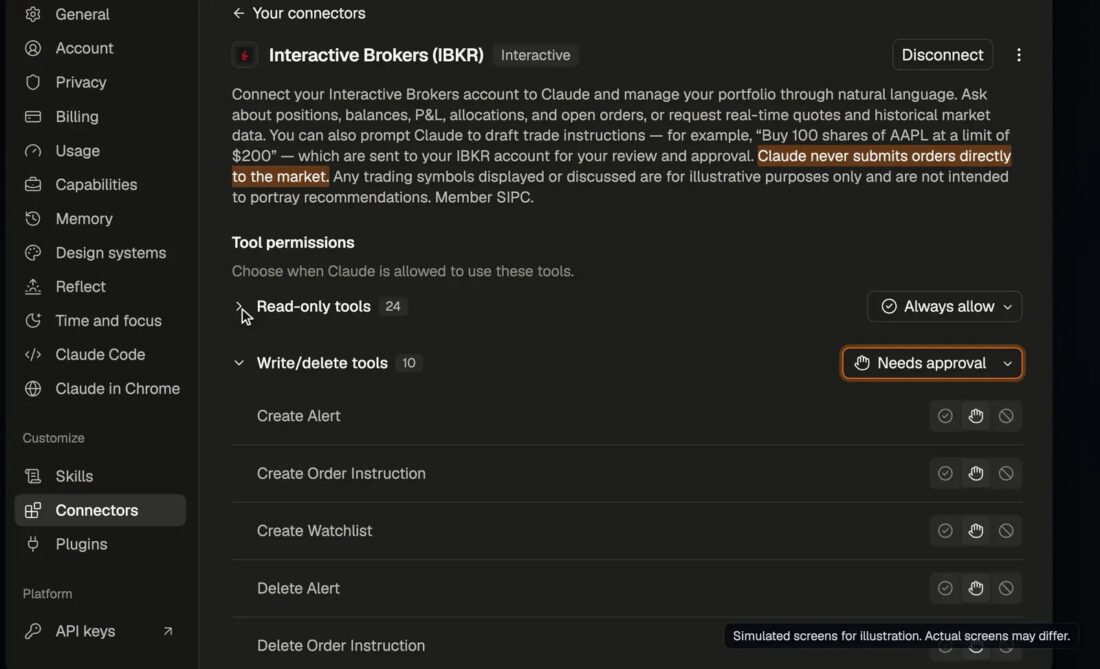Expand the Read-only tools section
1100x669 pixels.
point(239,306)
